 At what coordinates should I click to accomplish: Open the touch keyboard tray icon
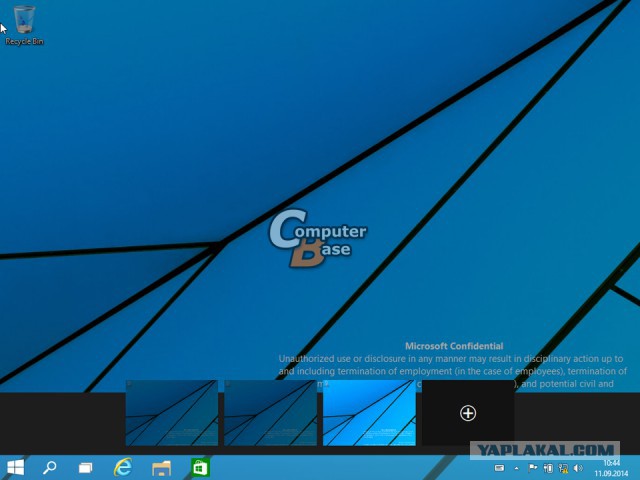click(499, 468)
